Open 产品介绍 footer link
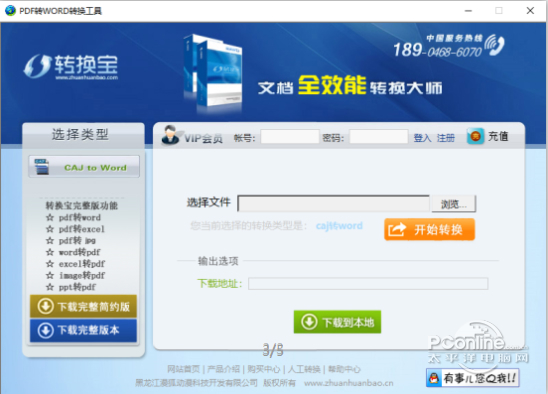Viewport: 548px width, 394px height. click(224, 369)
